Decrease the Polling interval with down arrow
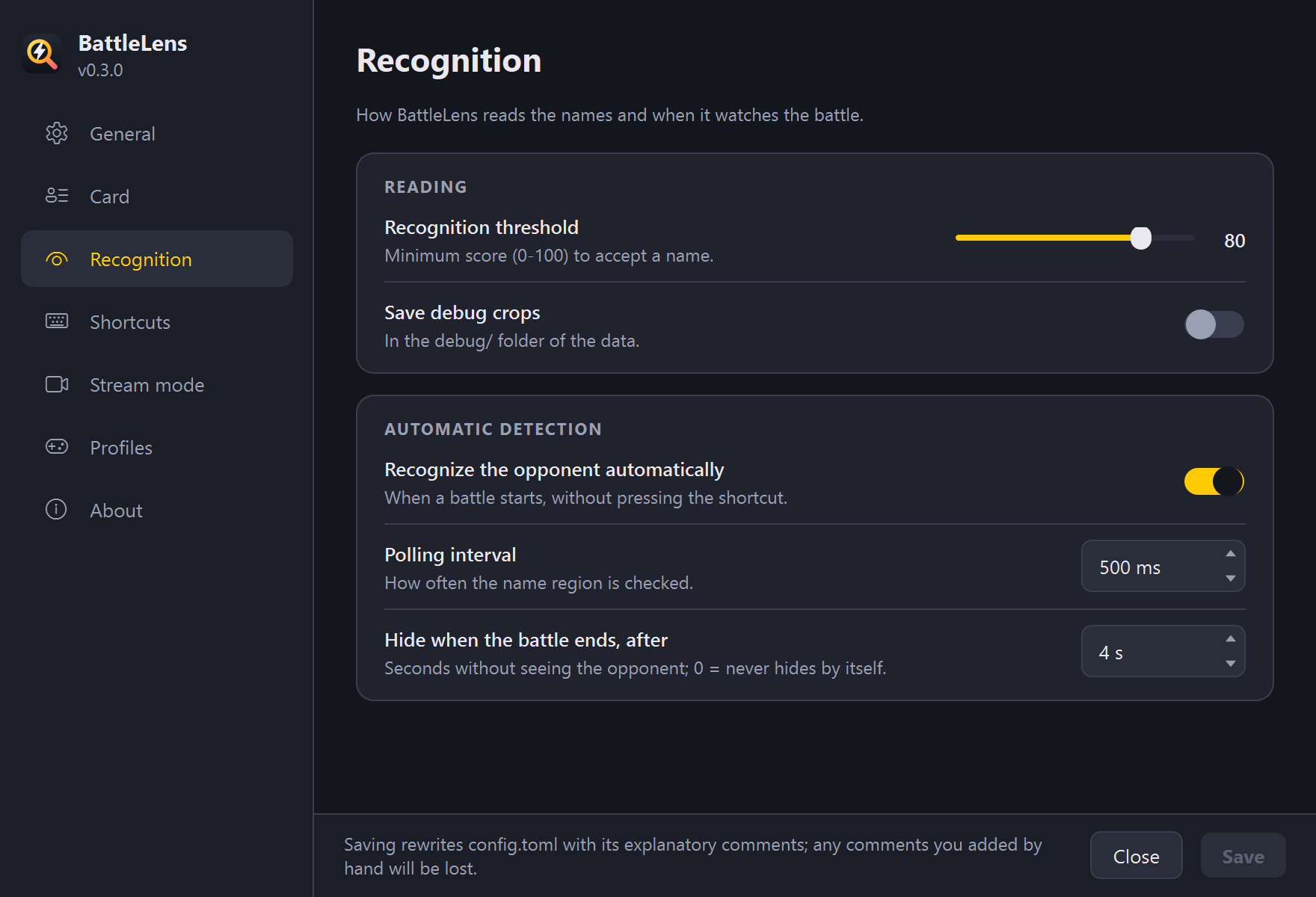The height and width of the screenshot is (897, 1316). pos(1230,579)
